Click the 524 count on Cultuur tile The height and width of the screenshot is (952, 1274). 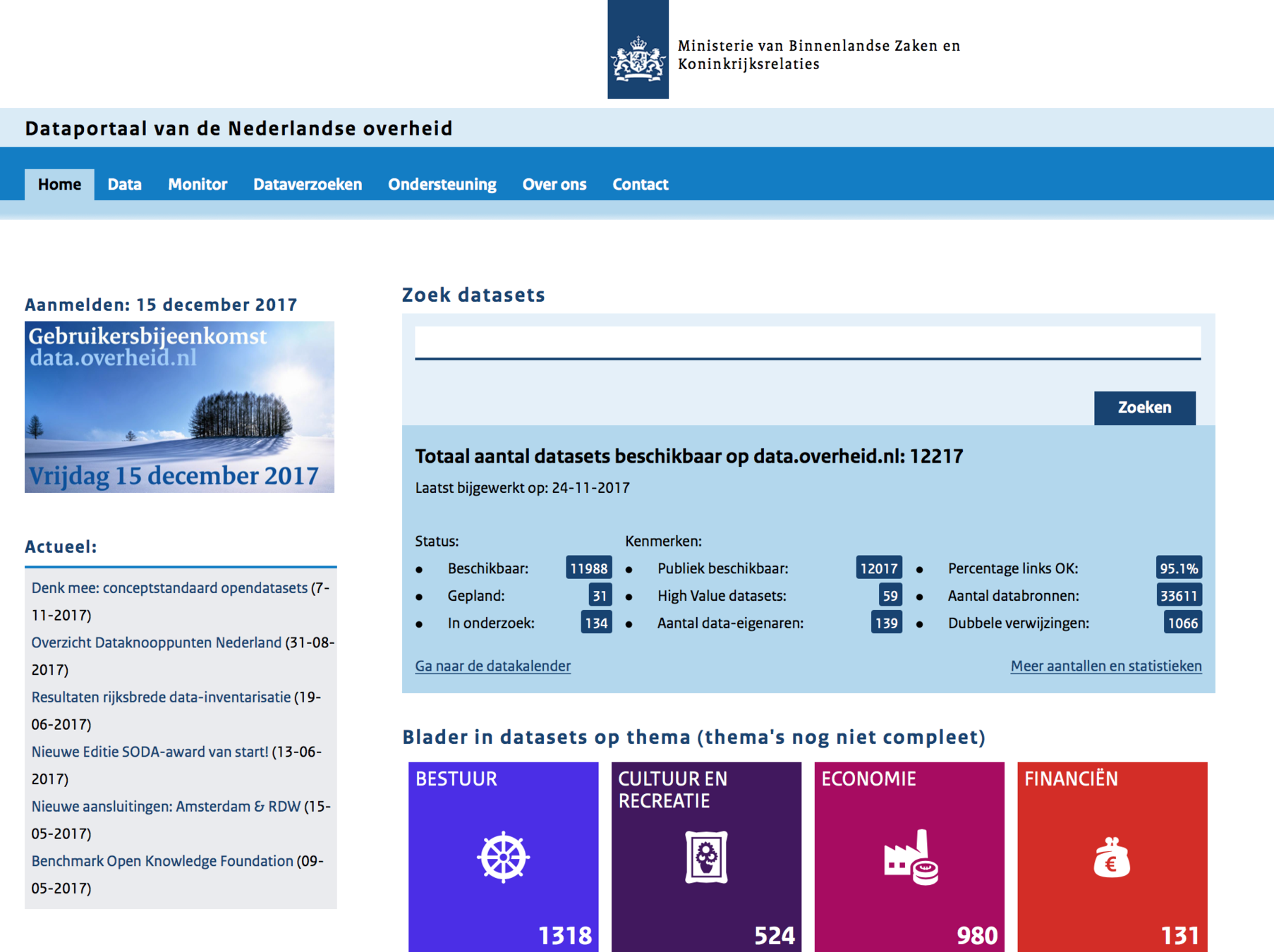coord(775,936)
